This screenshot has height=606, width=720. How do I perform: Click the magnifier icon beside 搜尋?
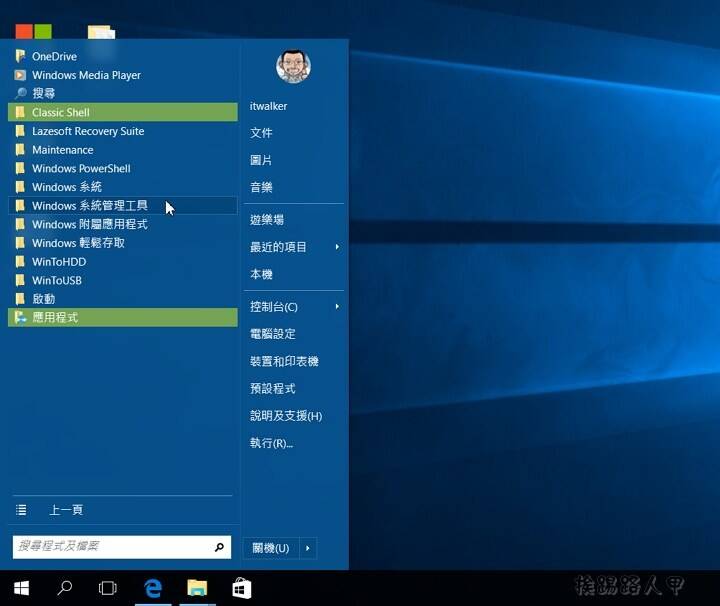[20, 93]
